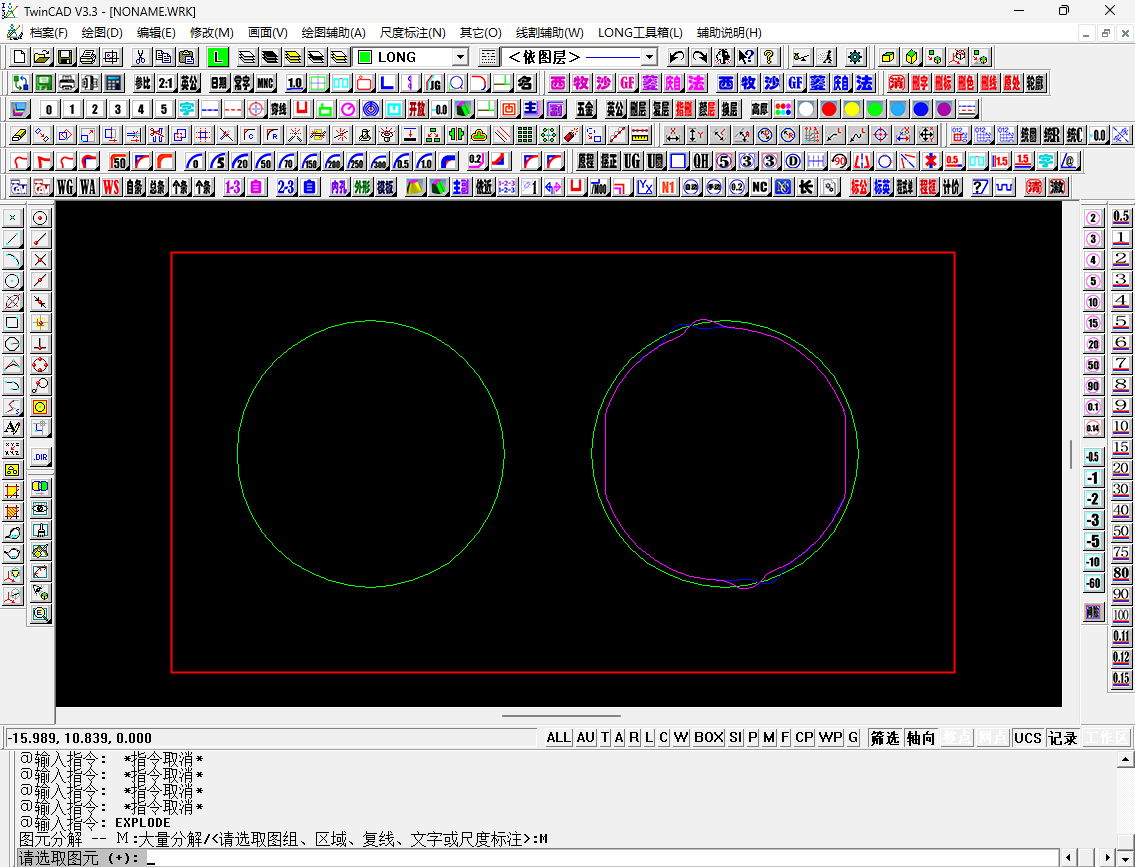1135x867 pixels.
Task: Click the MNC toolbar icon
Action: coord(265,83)
